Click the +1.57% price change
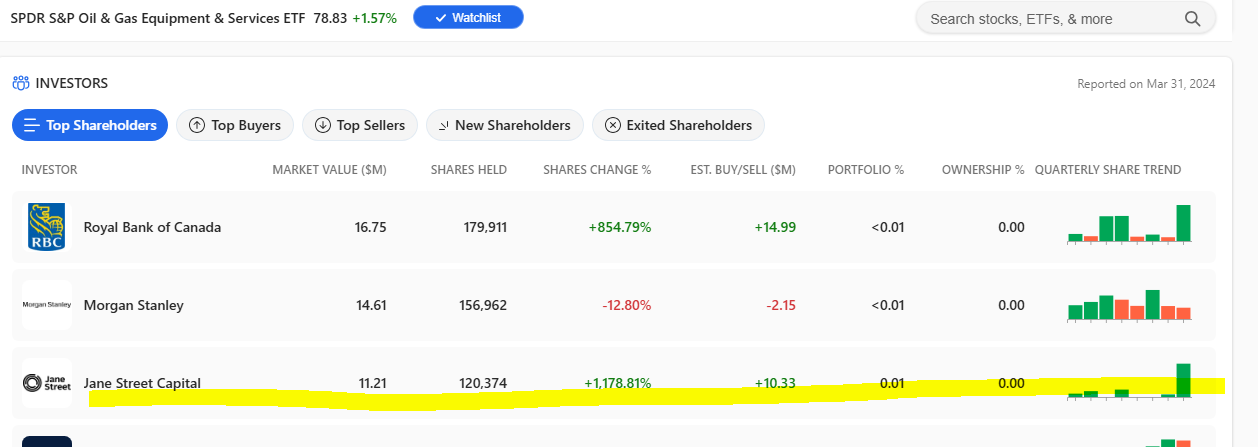The image size is (1258, 447). [x=374, y=18]
